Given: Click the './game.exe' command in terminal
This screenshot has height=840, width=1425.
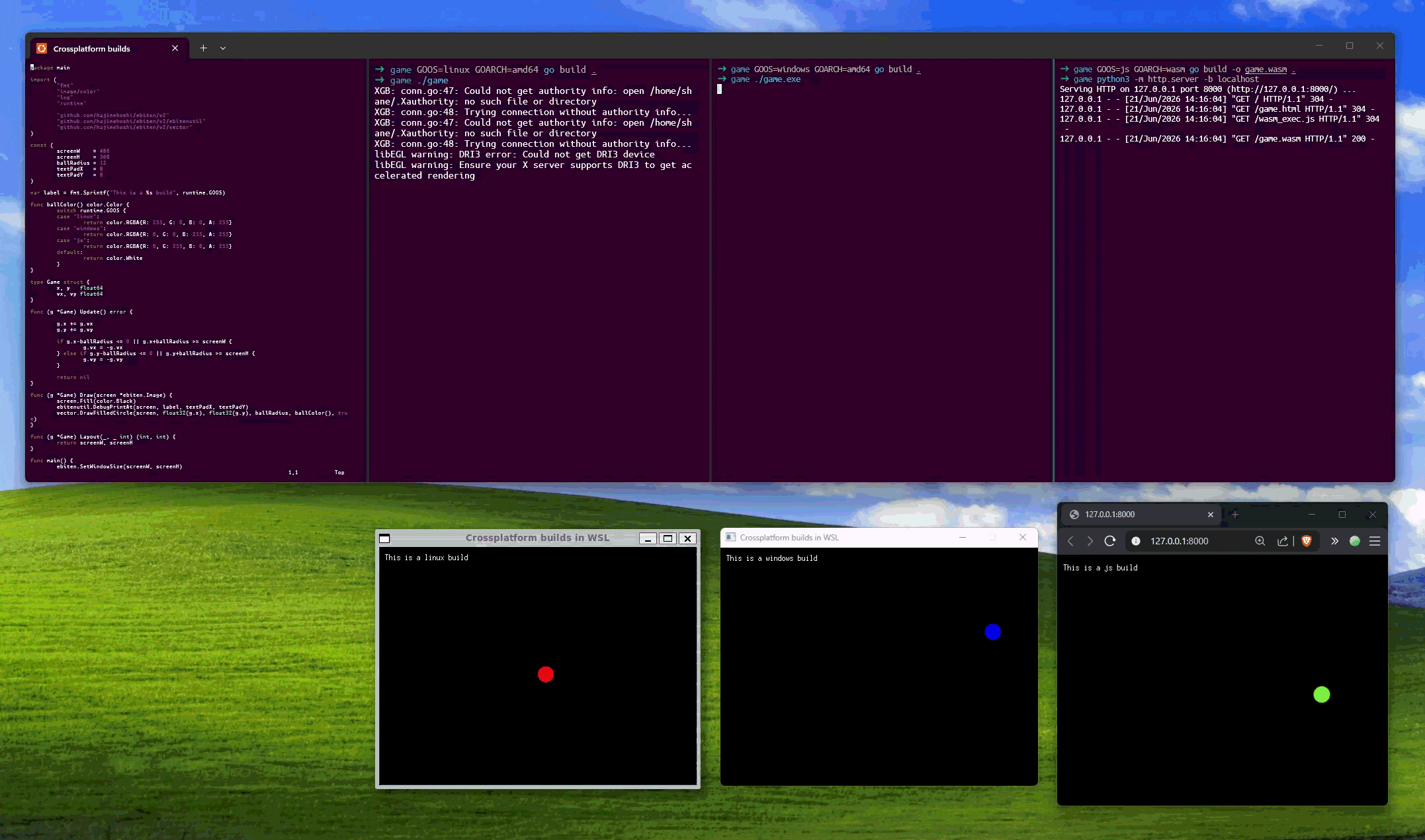Looking at the screenshot, I should (778, 79).
